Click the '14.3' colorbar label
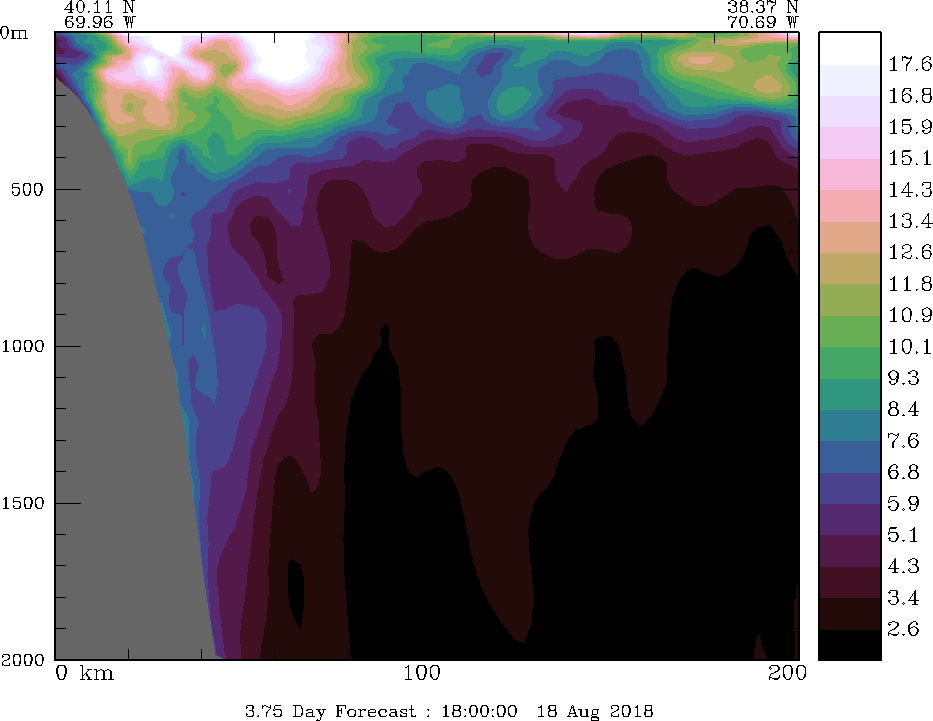Image resolution: width=933 pixels, height=721 pixels. click(910, 189)
